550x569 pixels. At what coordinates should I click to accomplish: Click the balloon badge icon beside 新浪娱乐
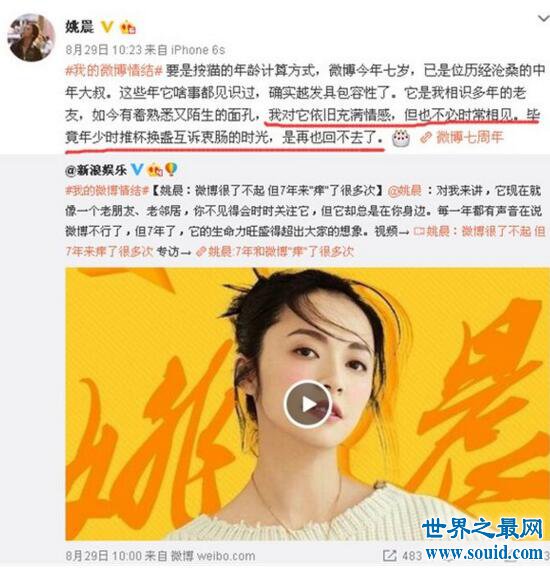(171, 169)
